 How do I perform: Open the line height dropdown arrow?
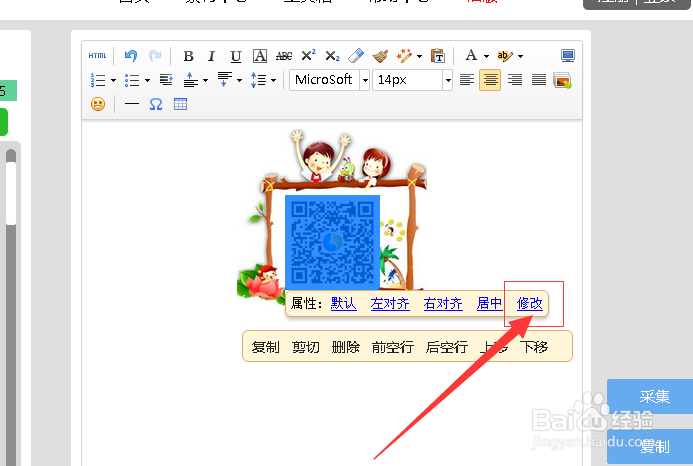pos(273,80)
